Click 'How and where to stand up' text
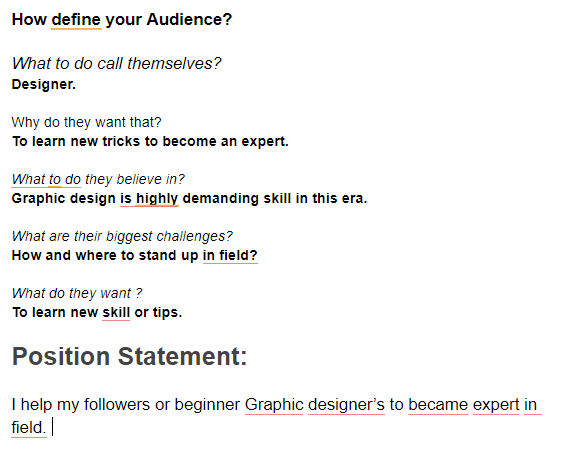 pos(105,256)
